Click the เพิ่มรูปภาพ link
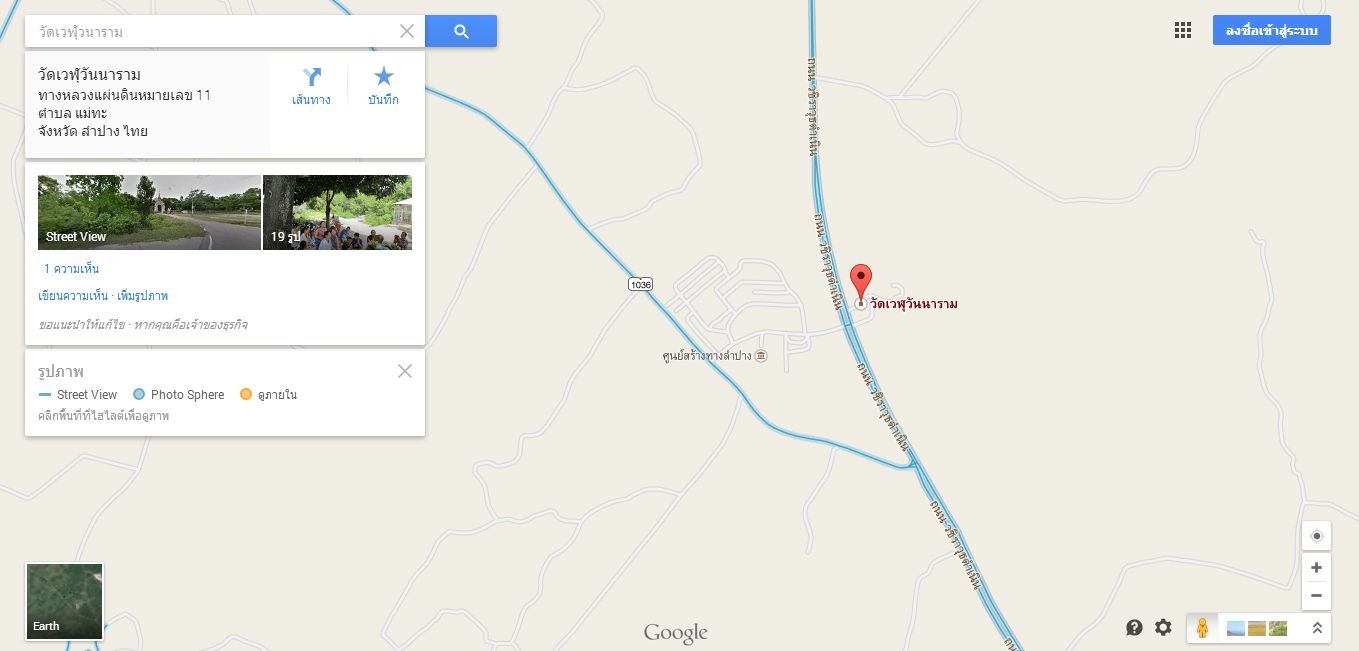 (142, 296)
